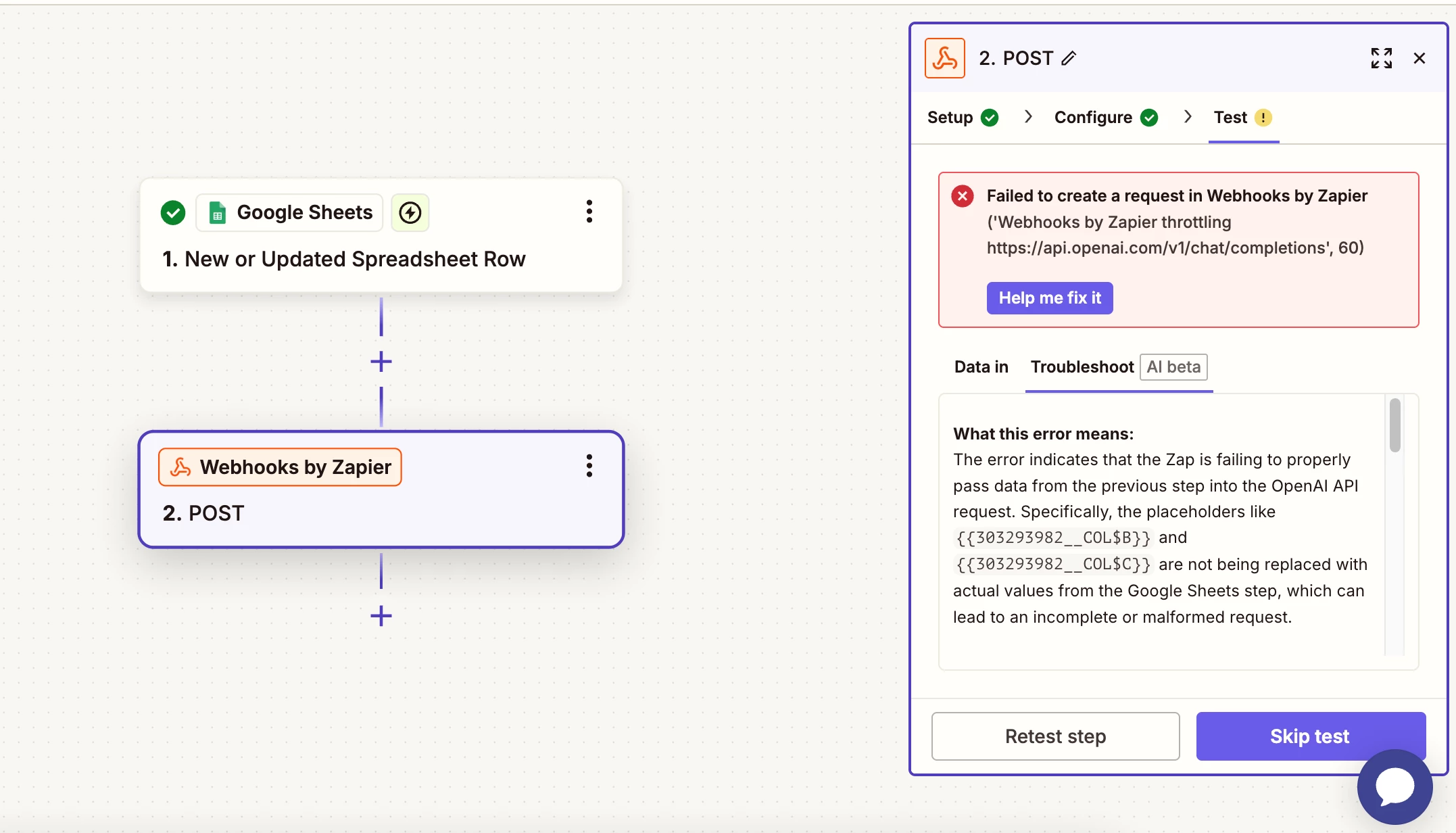1456x833 pixels.
Task: Click the What this error means heading
Action: tap(1044, 434)
